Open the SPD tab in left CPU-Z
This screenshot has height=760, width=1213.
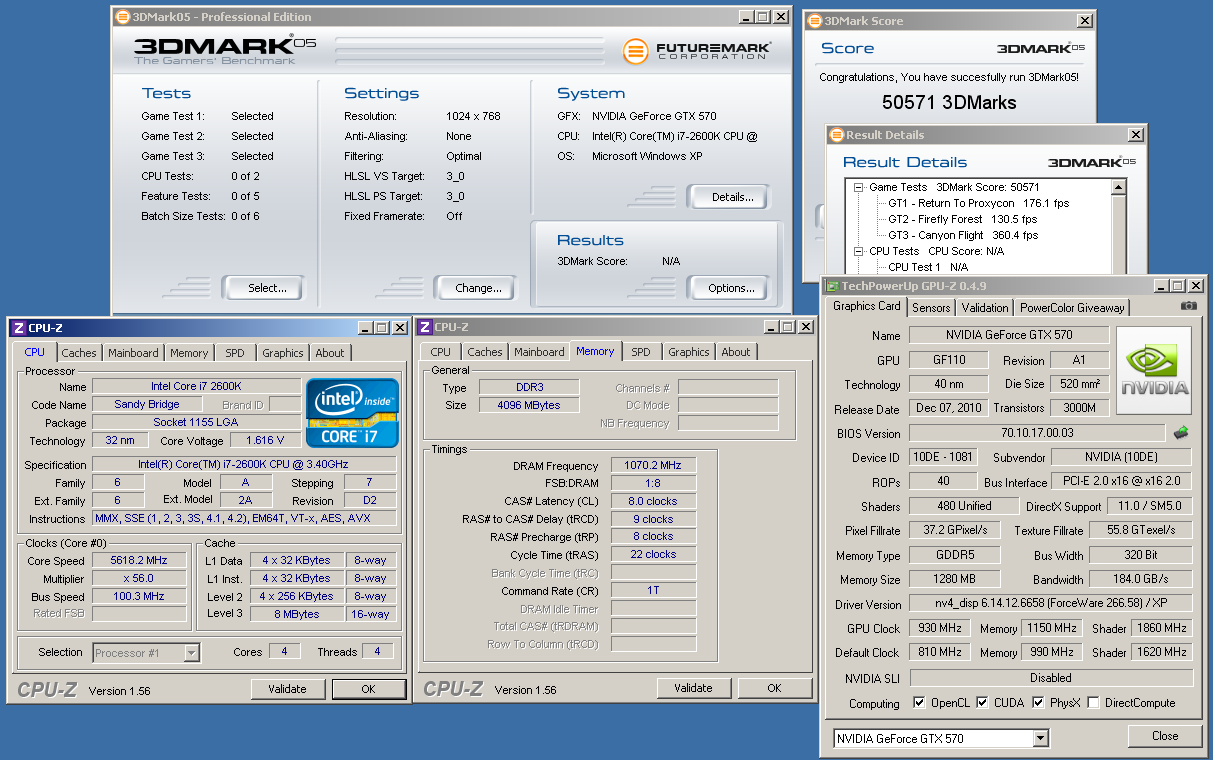click(x=234, y=353)
